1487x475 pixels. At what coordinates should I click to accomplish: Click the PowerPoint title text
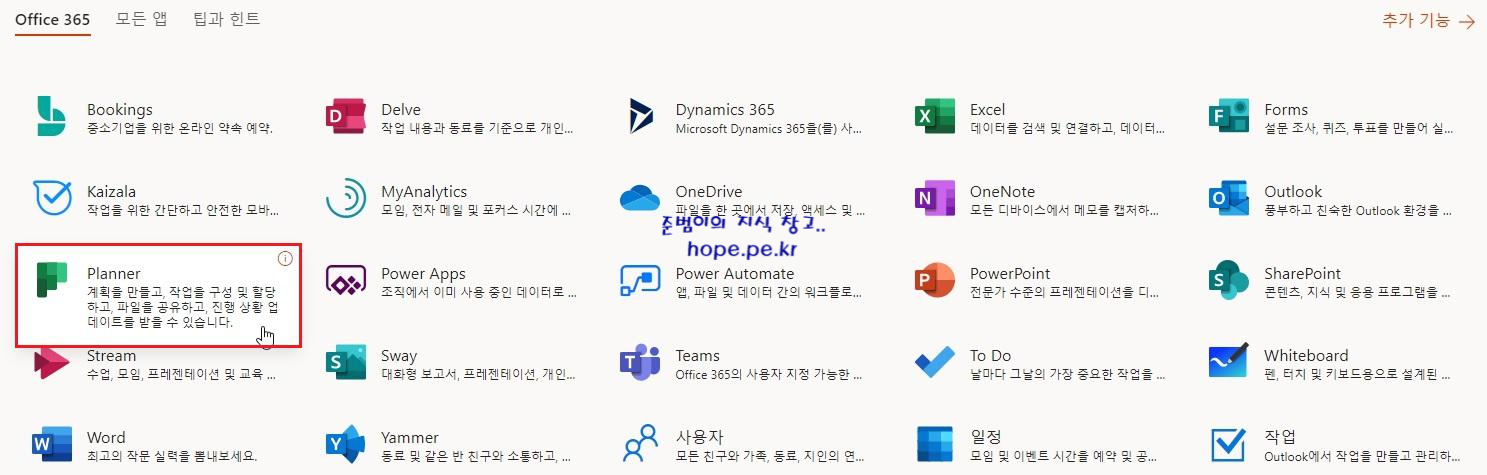click(x=1010, y=273)
